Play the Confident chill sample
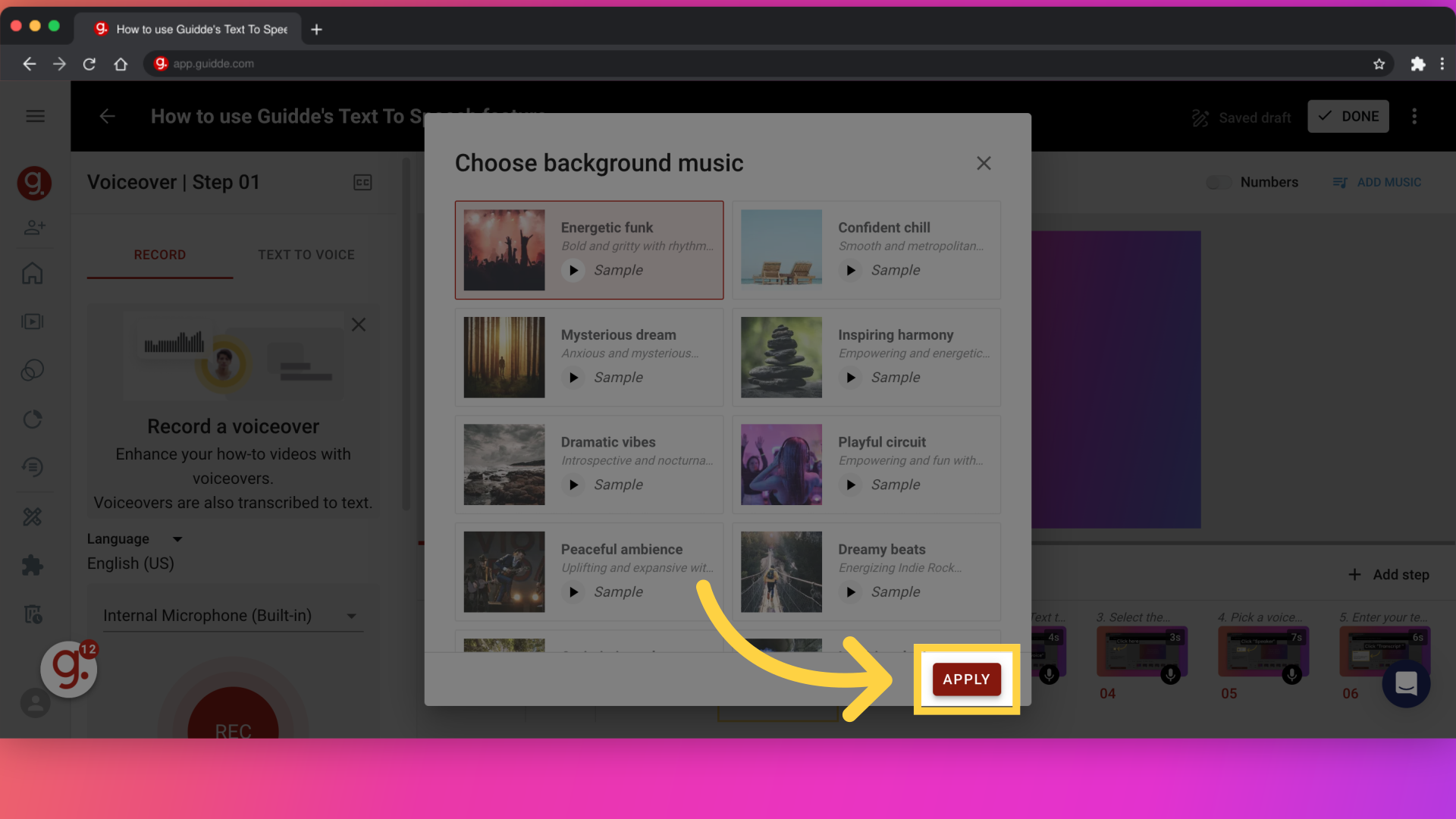 [851, 270]
